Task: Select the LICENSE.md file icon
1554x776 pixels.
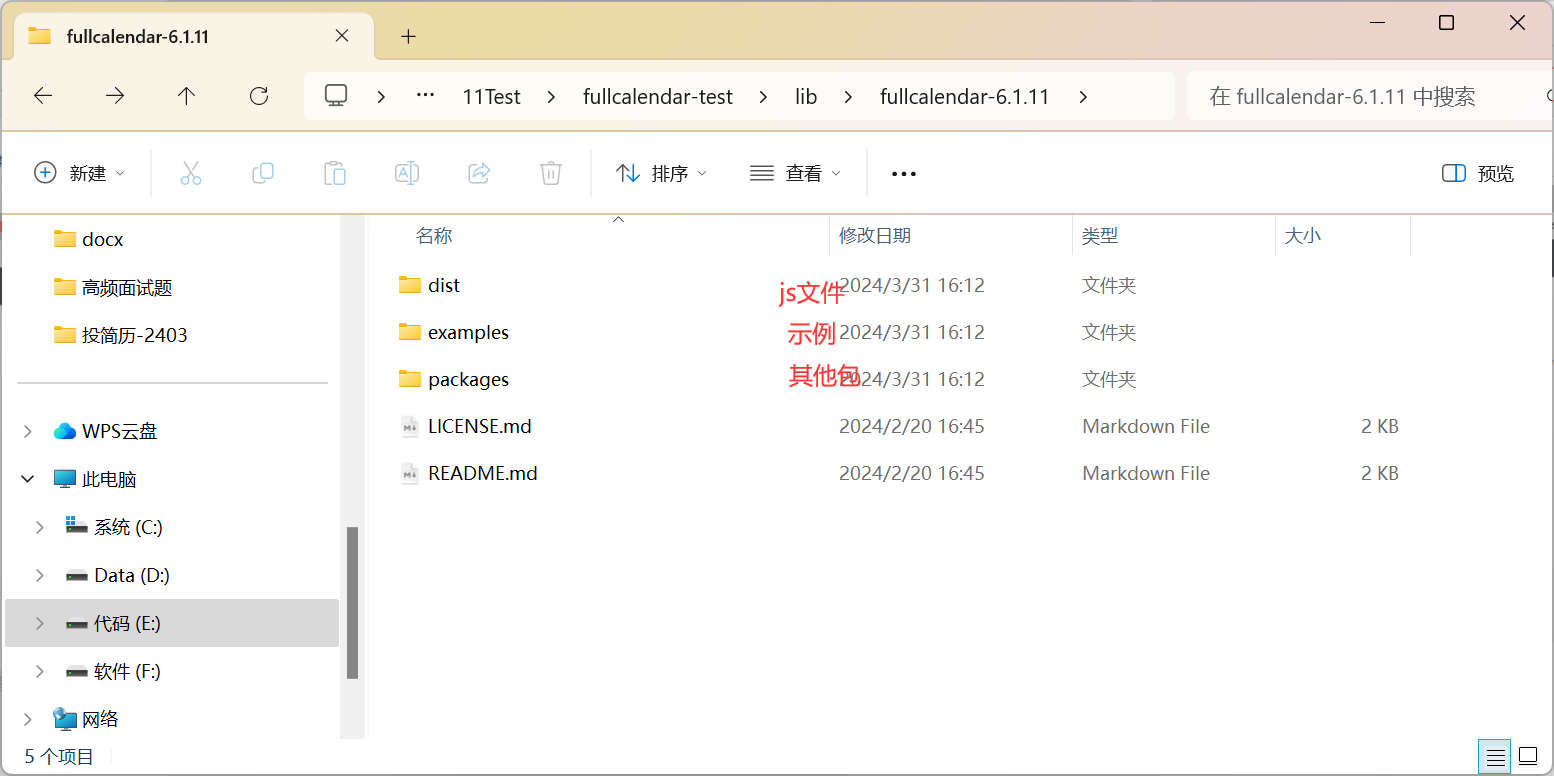Action: (x=410, y=426)
